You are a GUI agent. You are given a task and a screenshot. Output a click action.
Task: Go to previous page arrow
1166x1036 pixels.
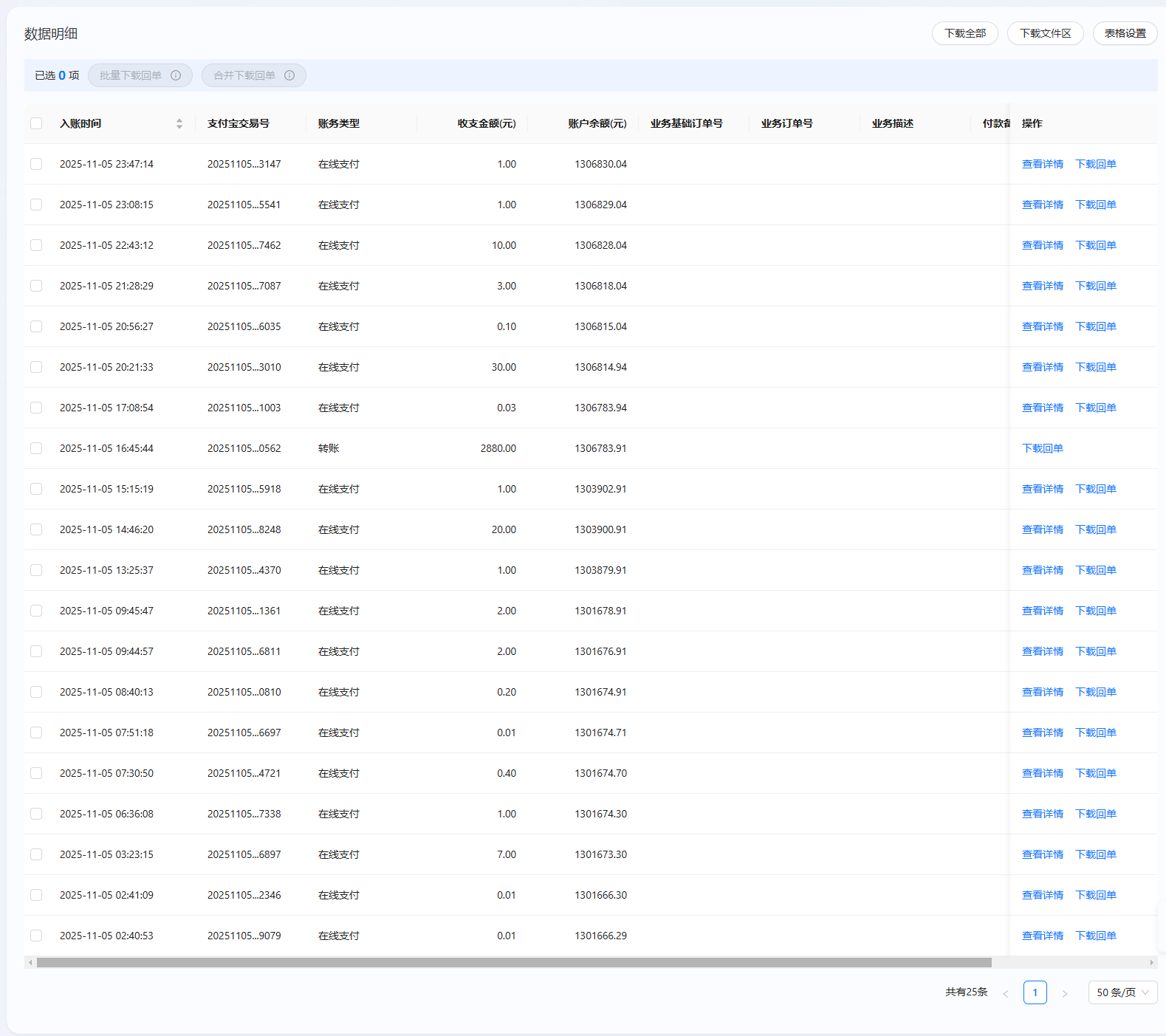(x=1005, y=993)
